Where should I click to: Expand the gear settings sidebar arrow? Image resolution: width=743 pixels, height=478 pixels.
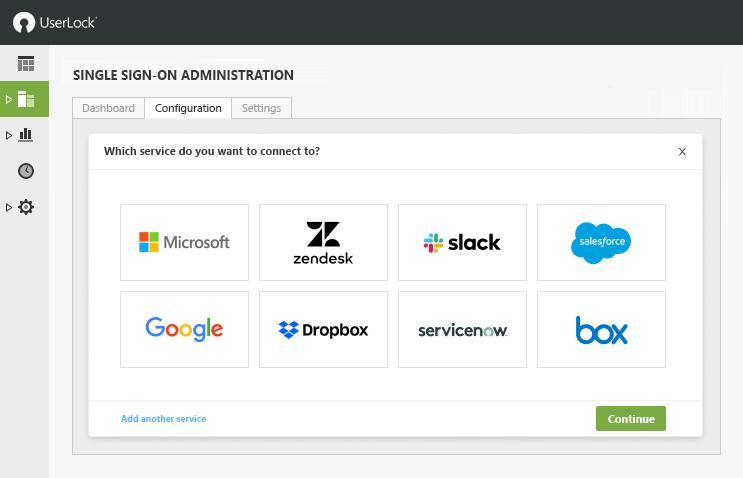(9, 207)
